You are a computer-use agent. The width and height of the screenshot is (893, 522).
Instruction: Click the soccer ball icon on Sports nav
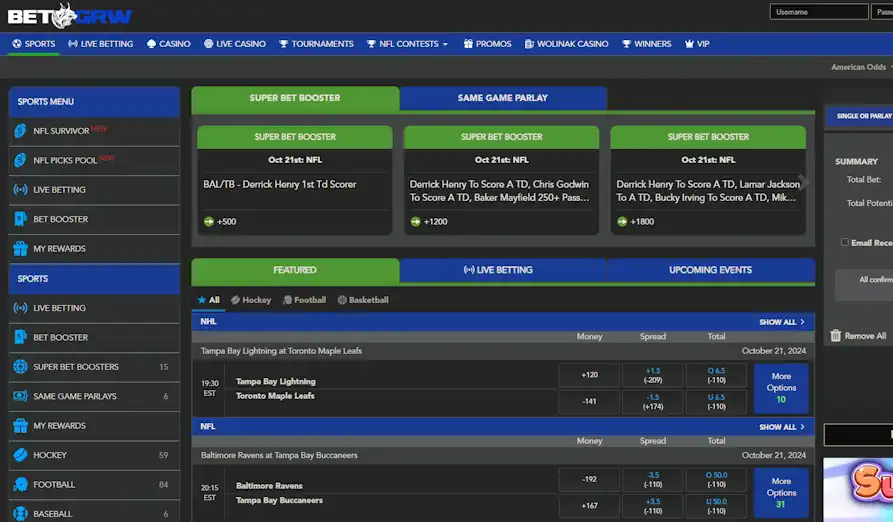(x=17, y=43)
